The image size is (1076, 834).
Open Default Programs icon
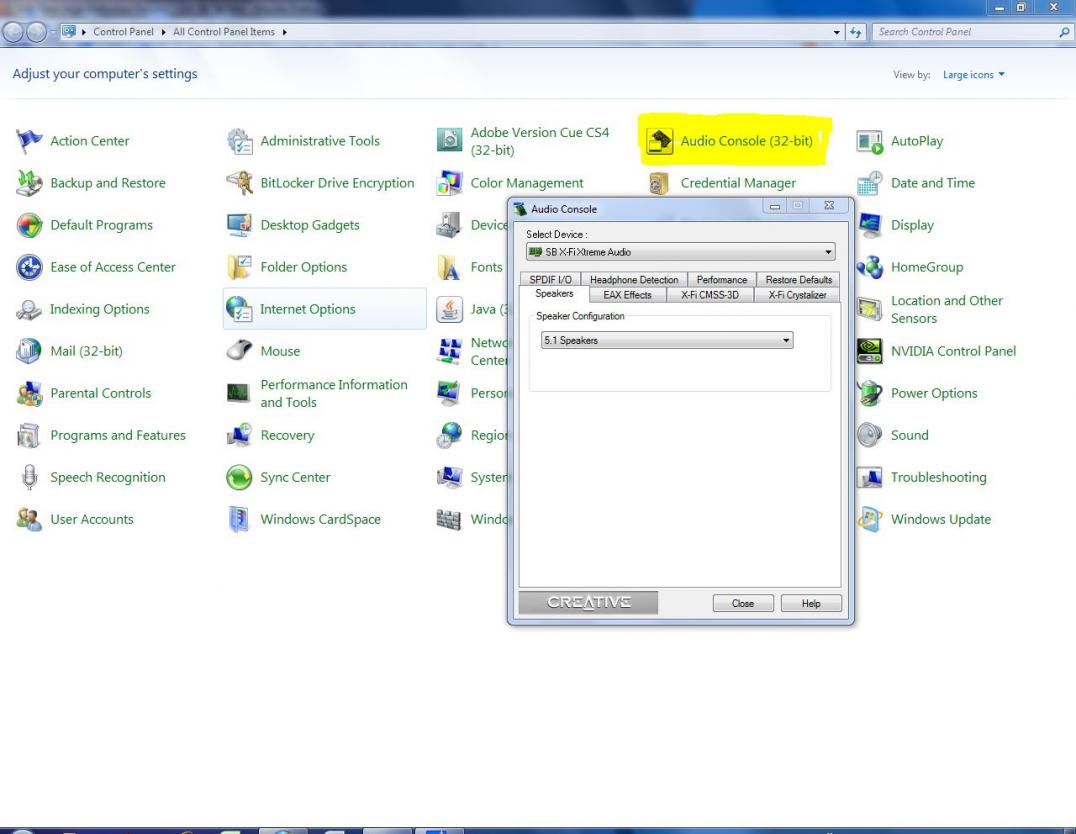29,225
